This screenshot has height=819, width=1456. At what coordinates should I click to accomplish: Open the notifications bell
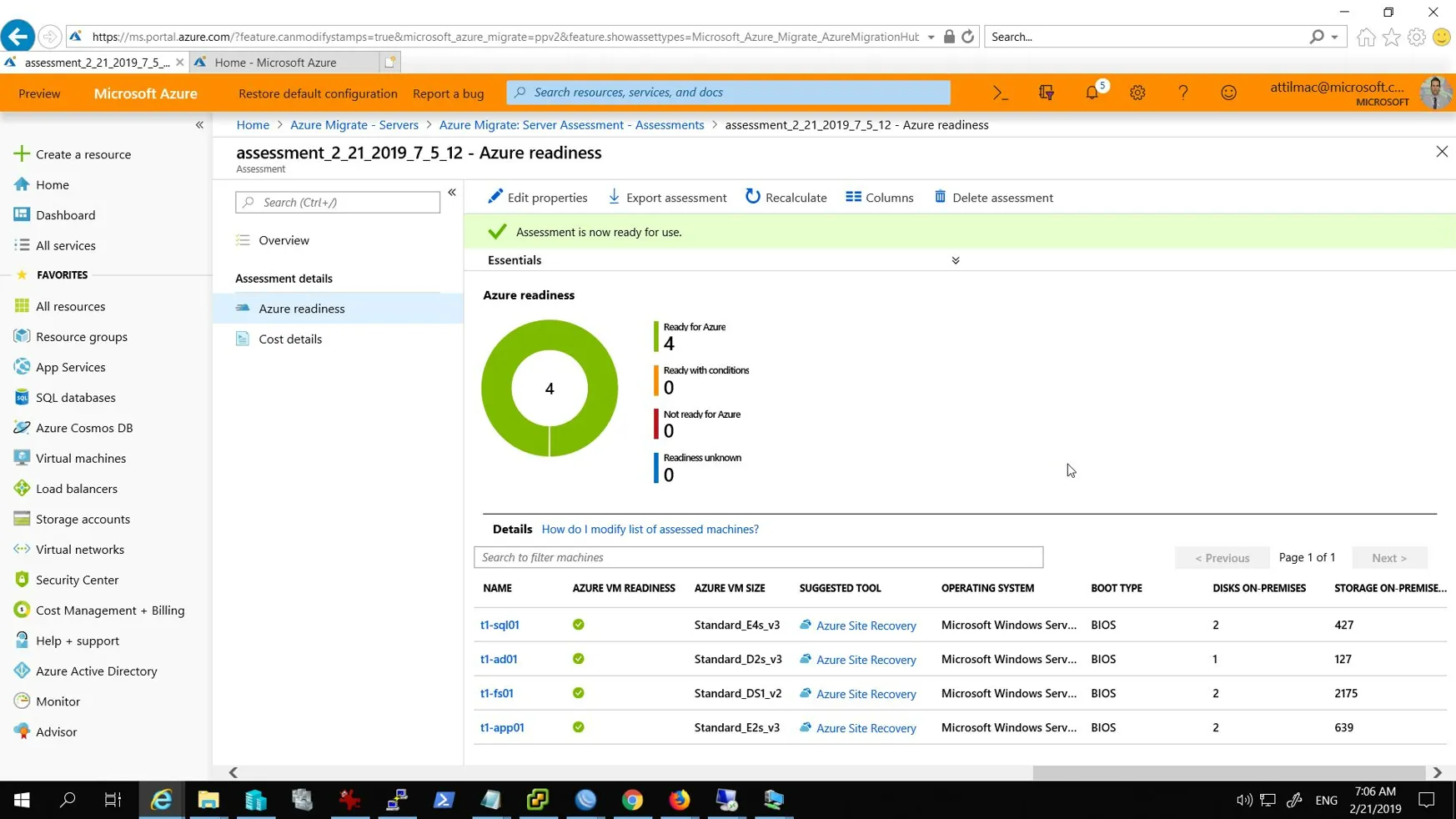click(1092, 93)
